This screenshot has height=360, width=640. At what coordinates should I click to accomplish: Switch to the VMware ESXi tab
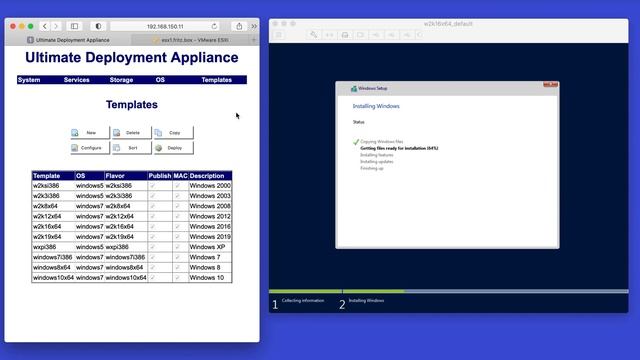[191, 40]
